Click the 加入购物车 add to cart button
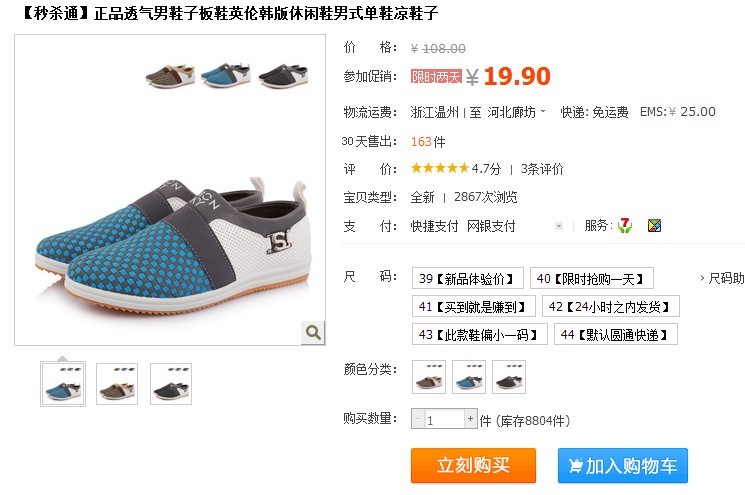The height and width of the screenshot is (495, 745). [623, 465]
